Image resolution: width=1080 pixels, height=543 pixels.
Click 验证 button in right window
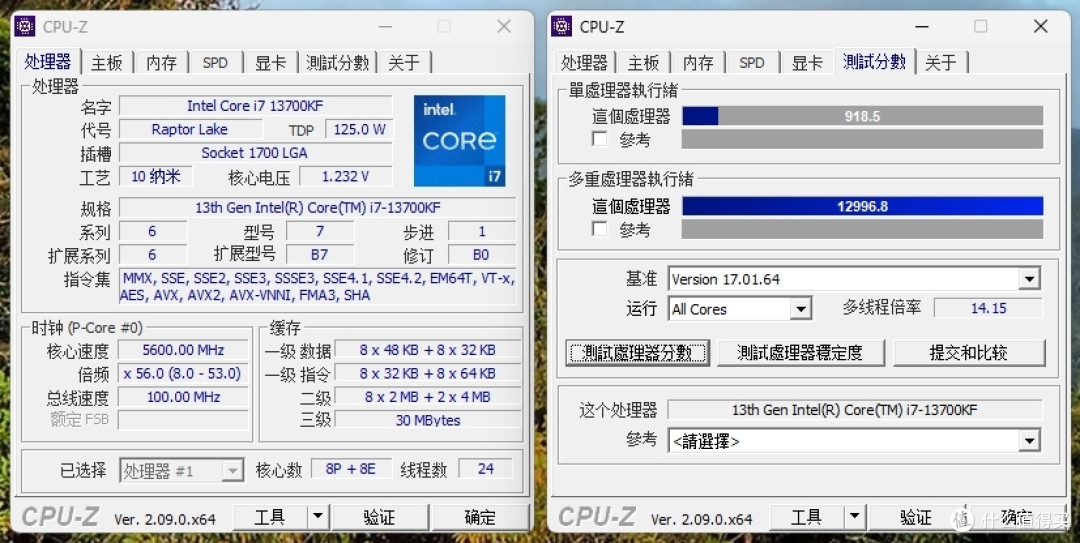coord(915,517)
